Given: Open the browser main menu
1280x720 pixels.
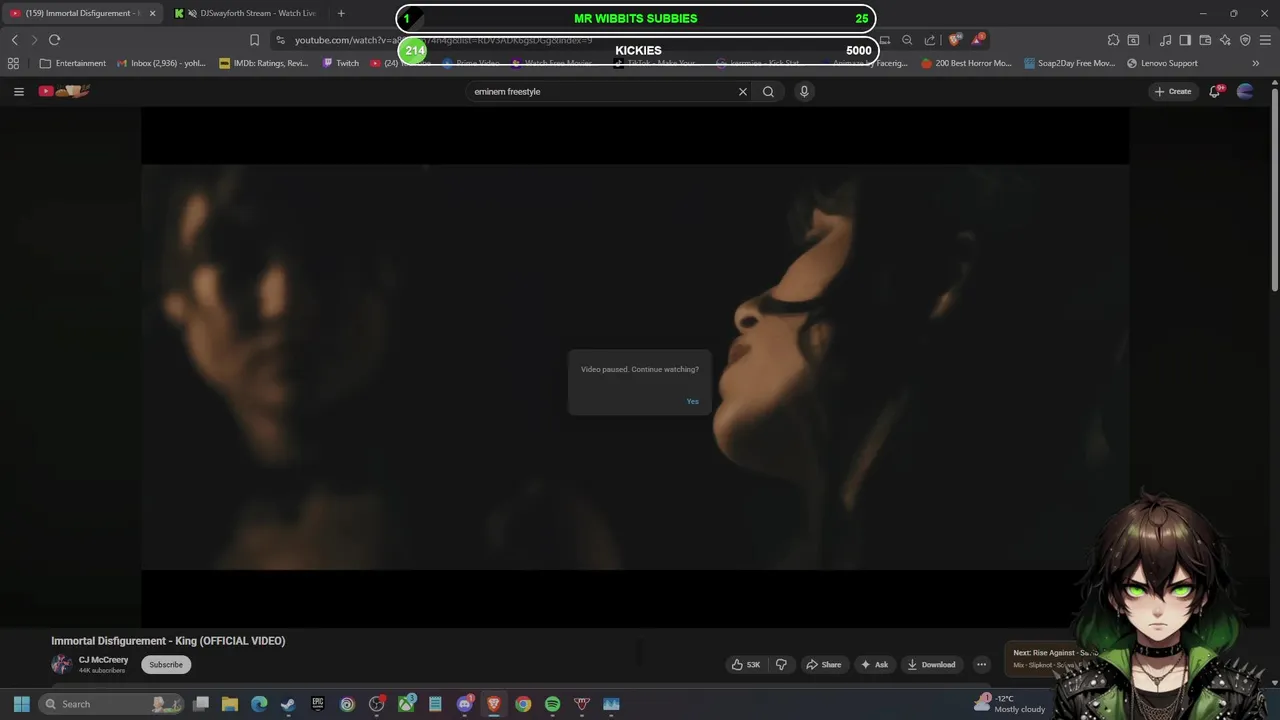Looking at the screenshot, I should 1266,40.
